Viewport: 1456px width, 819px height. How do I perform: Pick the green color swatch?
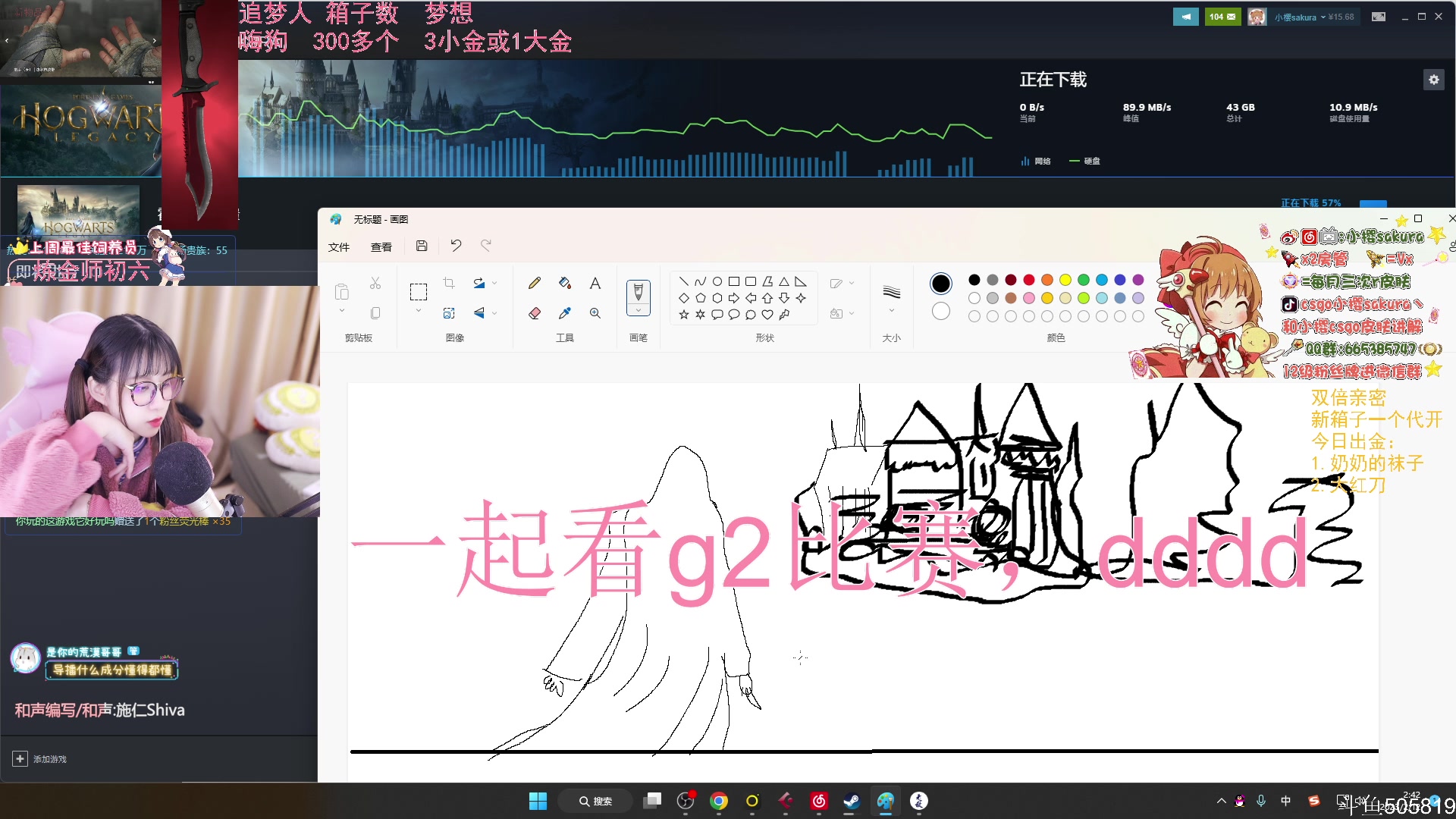[1084, 280]
